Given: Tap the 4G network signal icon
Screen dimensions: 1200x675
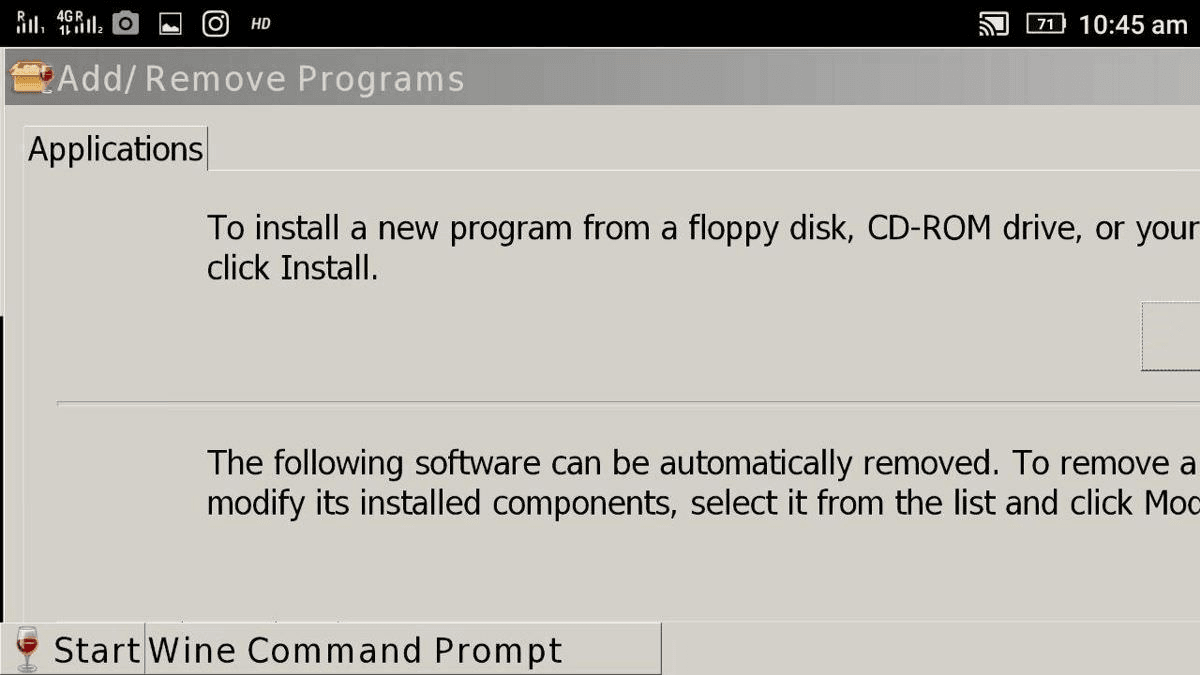Looking at the screenshot, I should click(80, 22).
